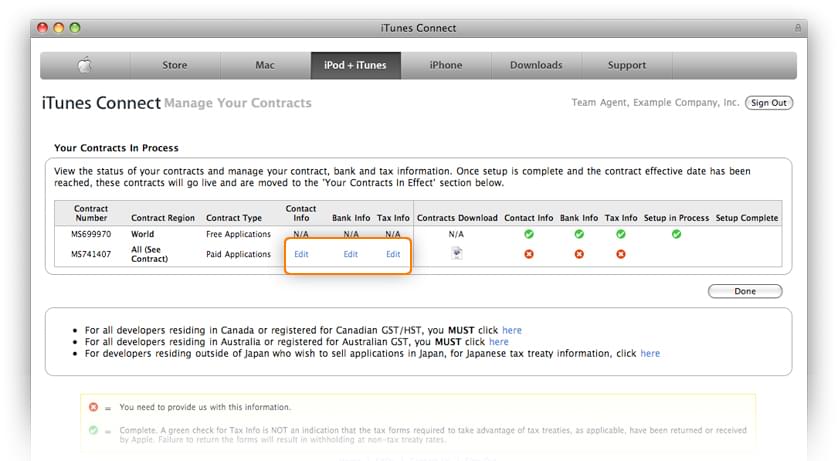
Task: Go to the iPhone tab
Action: [446, 65]
